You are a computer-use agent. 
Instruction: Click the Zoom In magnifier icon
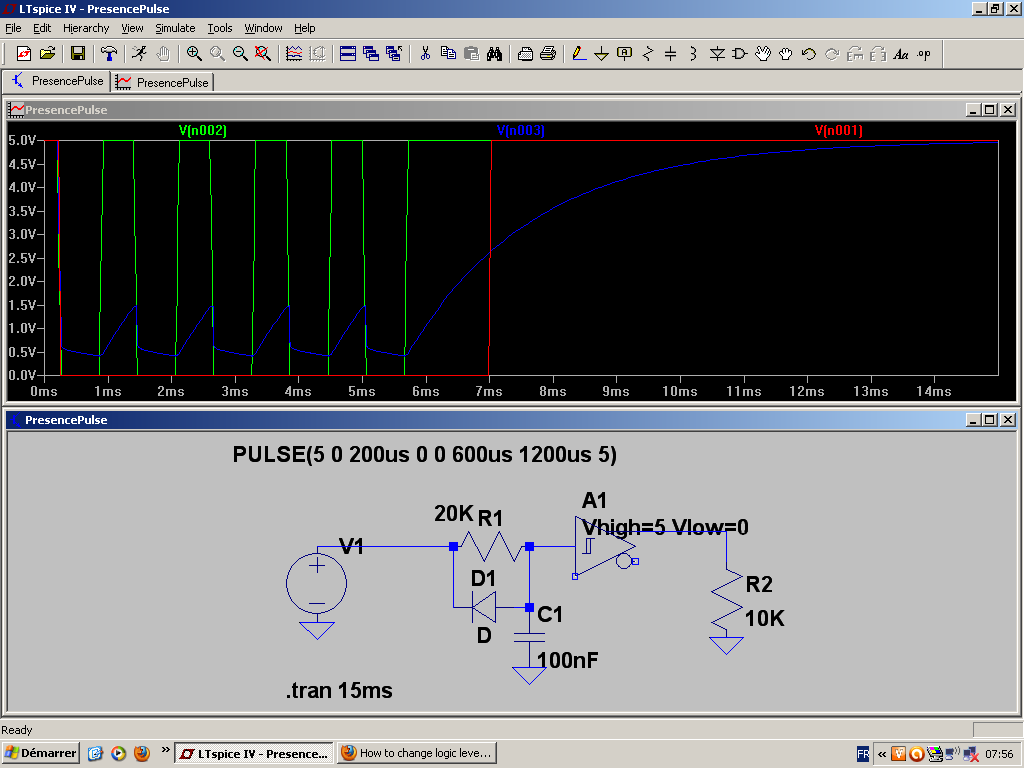coord(194,54)
